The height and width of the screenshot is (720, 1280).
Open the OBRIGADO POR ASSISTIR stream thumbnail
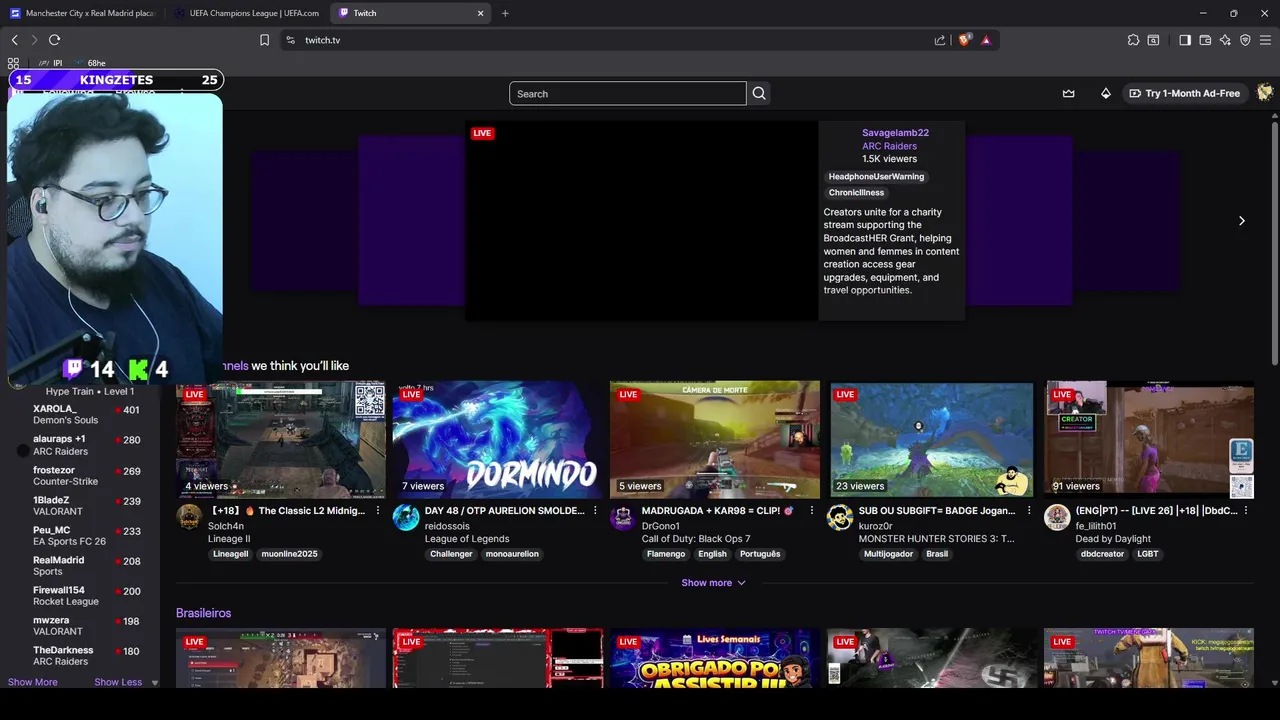tap(714, 658)
